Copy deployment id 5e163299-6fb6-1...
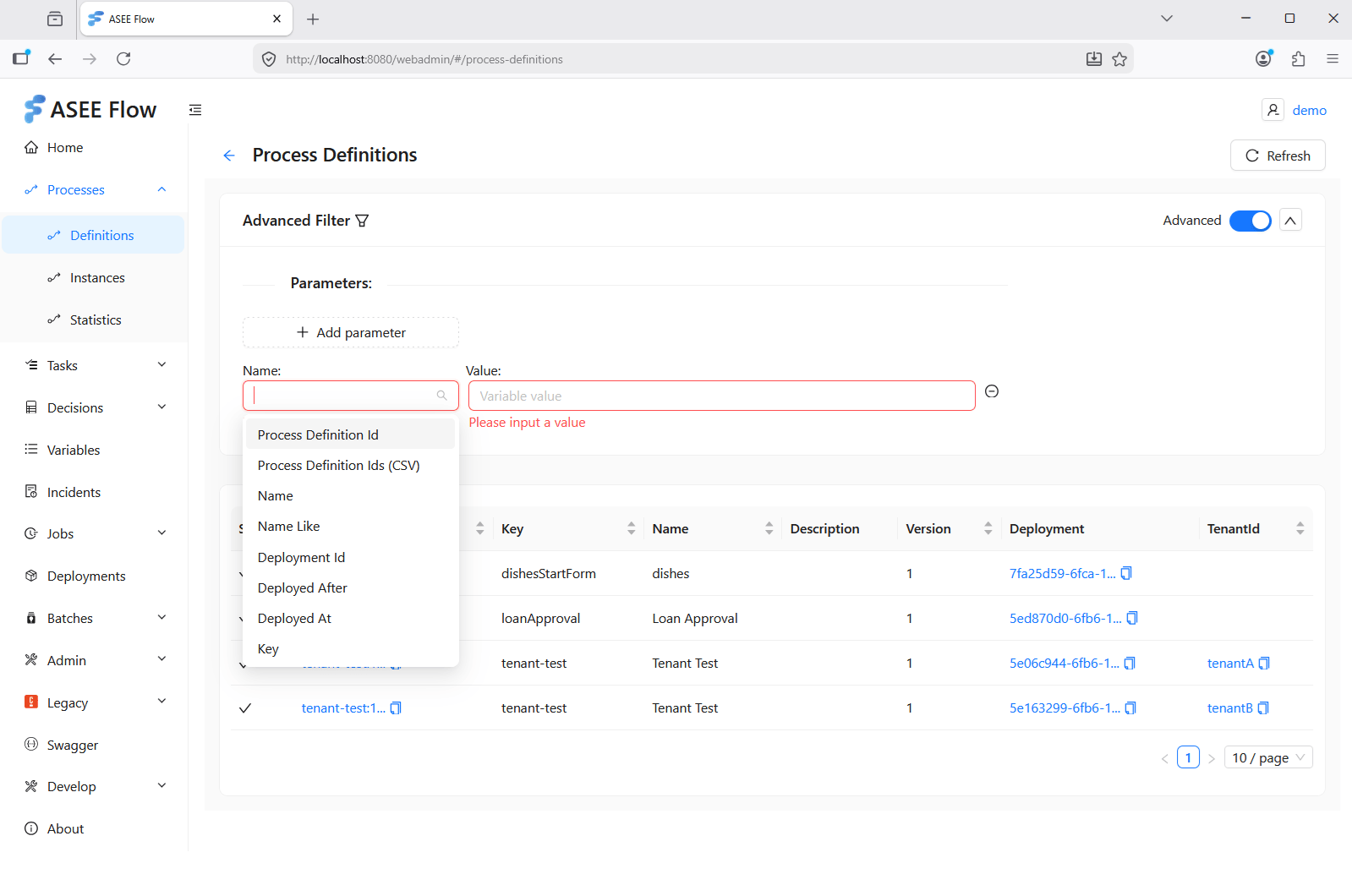1352x896 pixels. (x=1130, y=708)
